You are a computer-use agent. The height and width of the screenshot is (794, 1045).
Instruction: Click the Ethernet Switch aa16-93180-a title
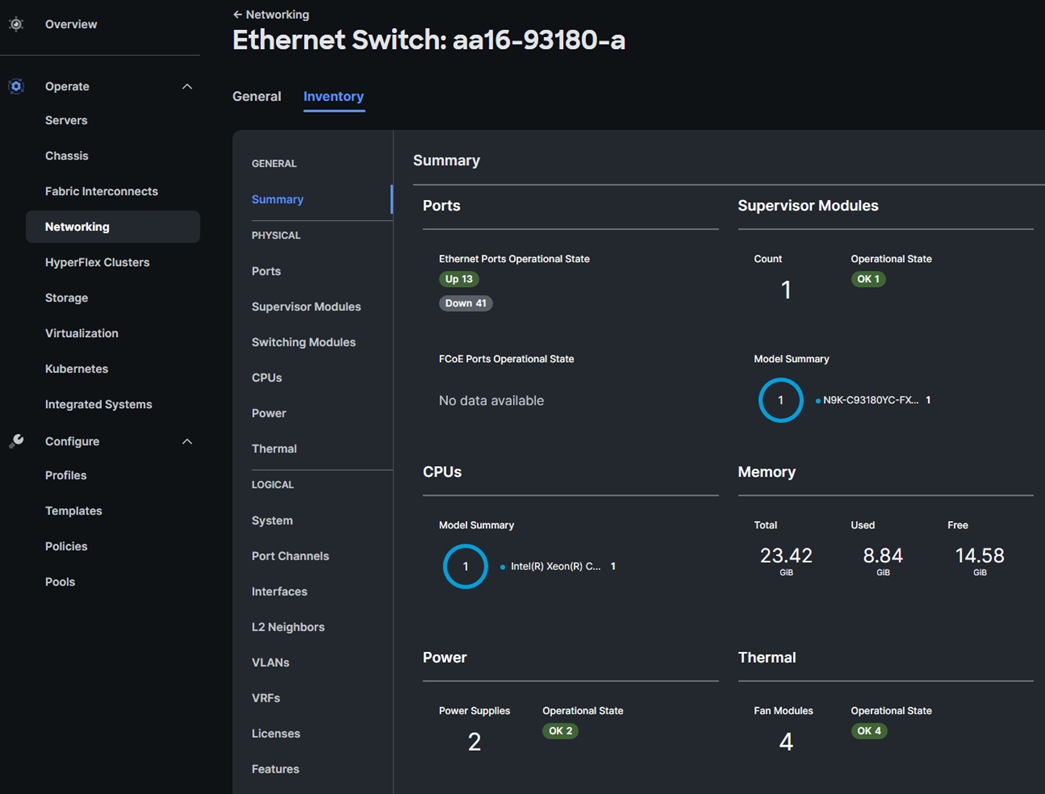pyautogui.click(x=429, y=40)
